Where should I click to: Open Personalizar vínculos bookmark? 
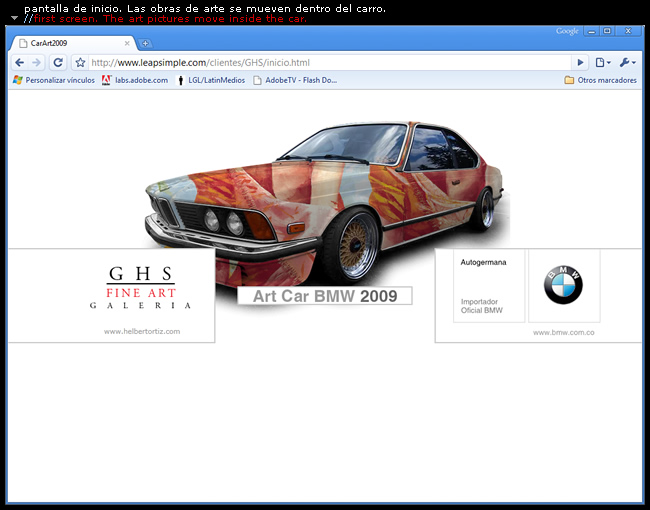tap(53, 80)
